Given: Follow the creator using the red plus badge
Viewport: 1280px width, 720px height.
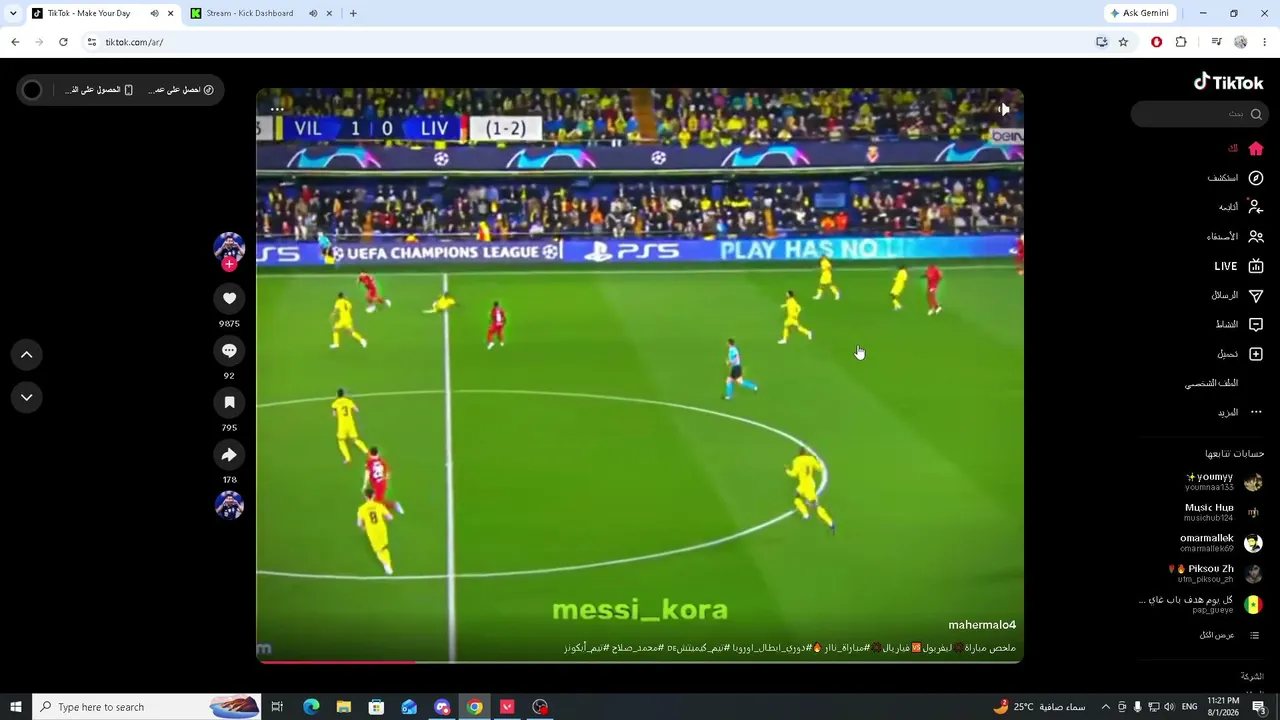Looking at the screenshot, I should [x=229, y=264].
